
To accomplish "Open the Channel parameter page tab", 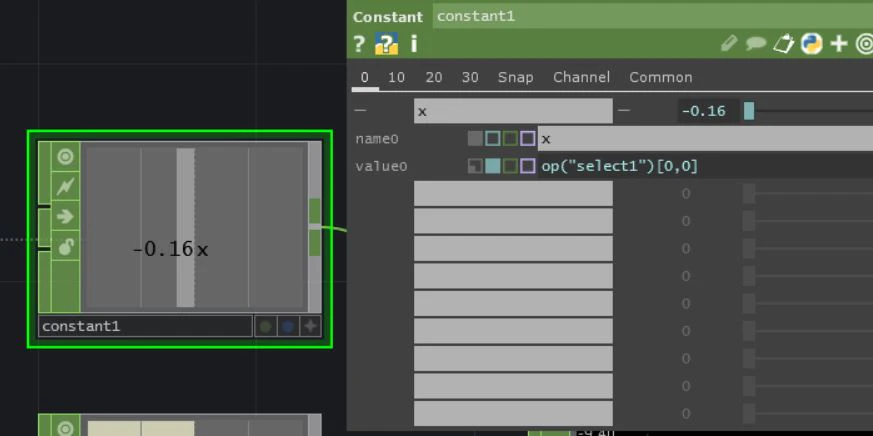I will coord(581,77).
